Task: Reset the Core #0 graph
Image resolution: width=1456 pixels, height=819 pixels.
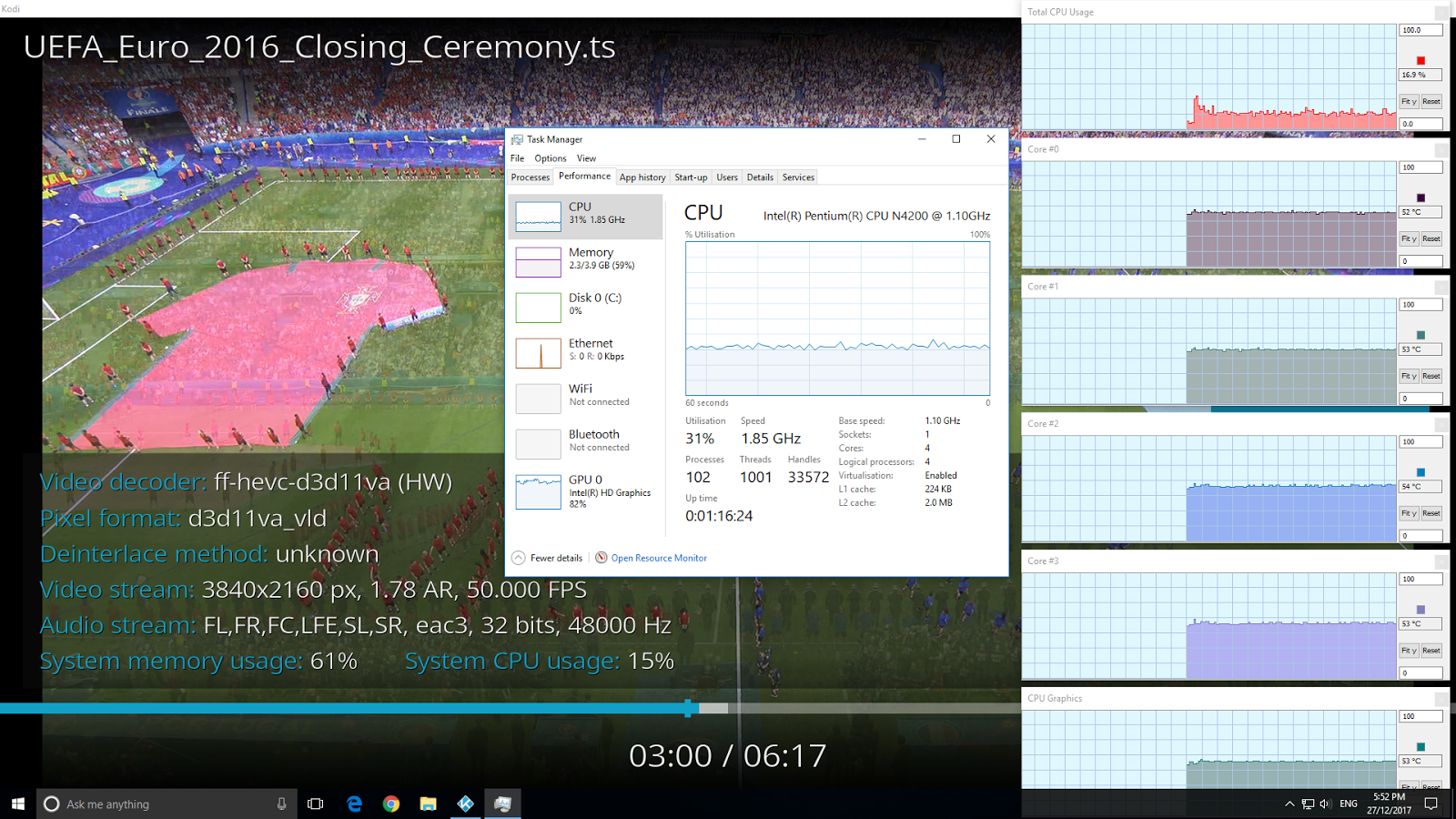Action: coord(1431,239)
